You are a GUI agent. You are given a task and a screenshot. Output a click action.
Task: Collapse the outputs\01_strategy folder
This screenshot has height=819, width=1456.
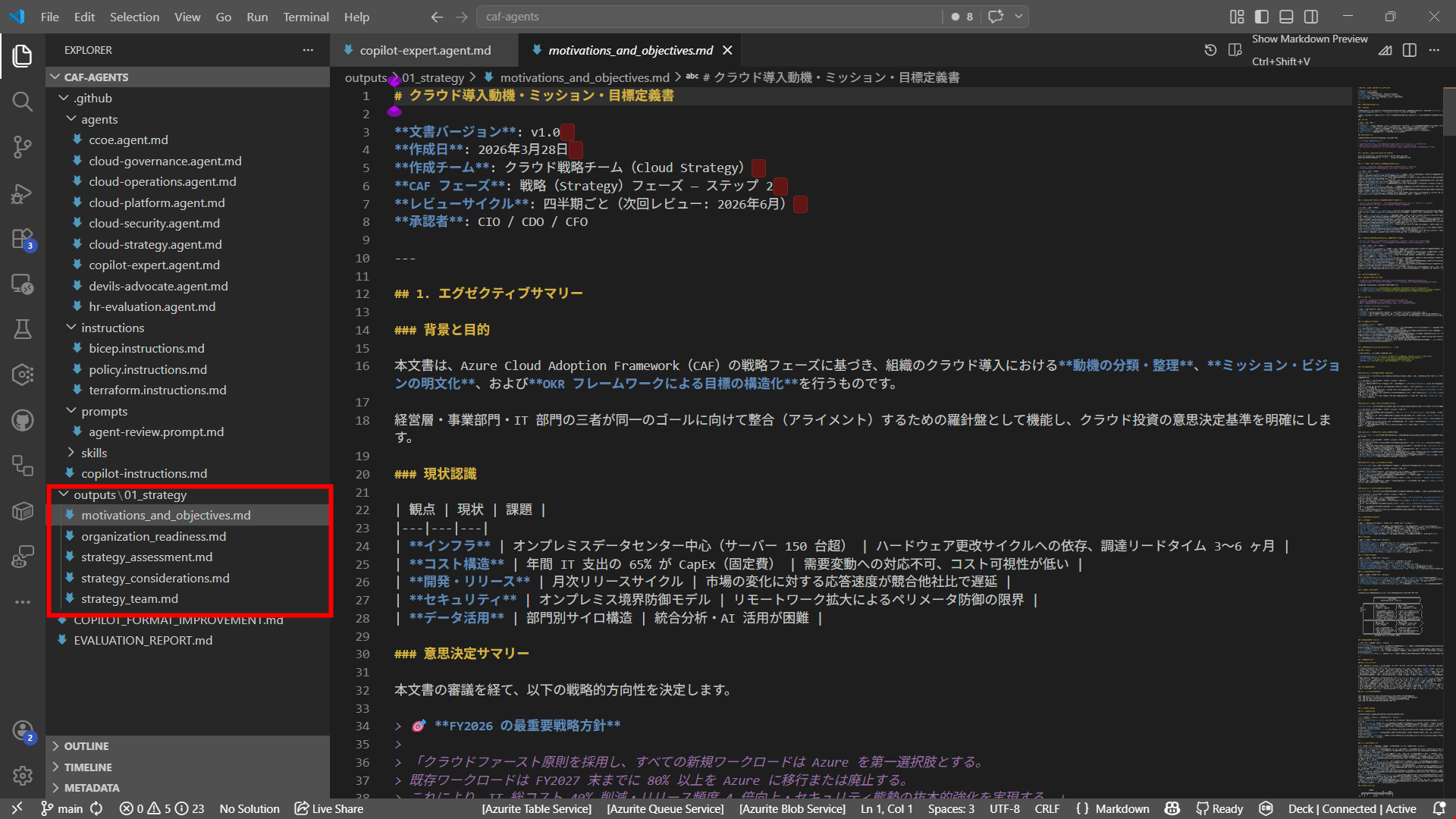click(x=65, y=494)
